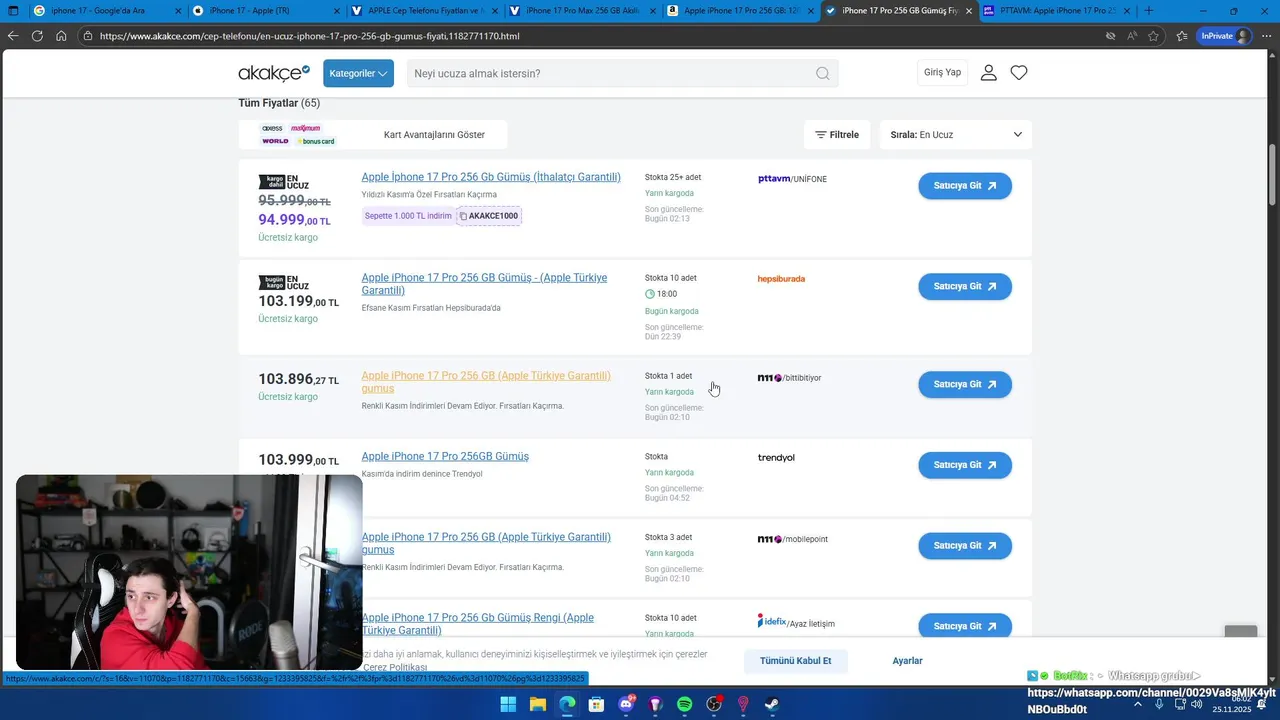The width and height of the screenshot is (1280, 720).
Task: Click the Giriş Yap login button
Action: point(942,73)
